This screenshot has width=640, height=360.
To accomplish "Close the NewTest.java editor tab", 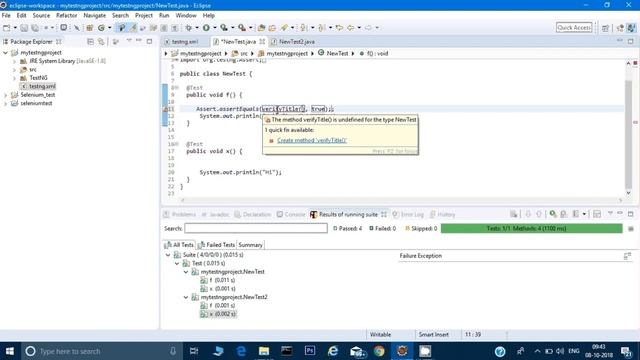I will pos(262,42).
